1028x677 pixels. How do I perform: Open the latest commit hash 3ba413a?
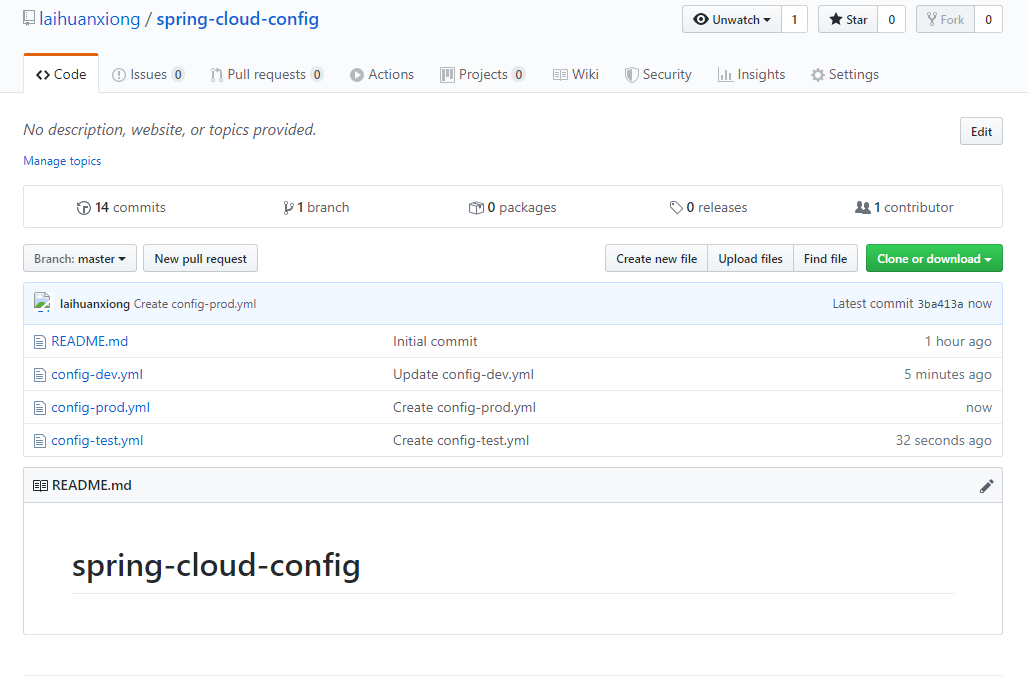[940, 303]
